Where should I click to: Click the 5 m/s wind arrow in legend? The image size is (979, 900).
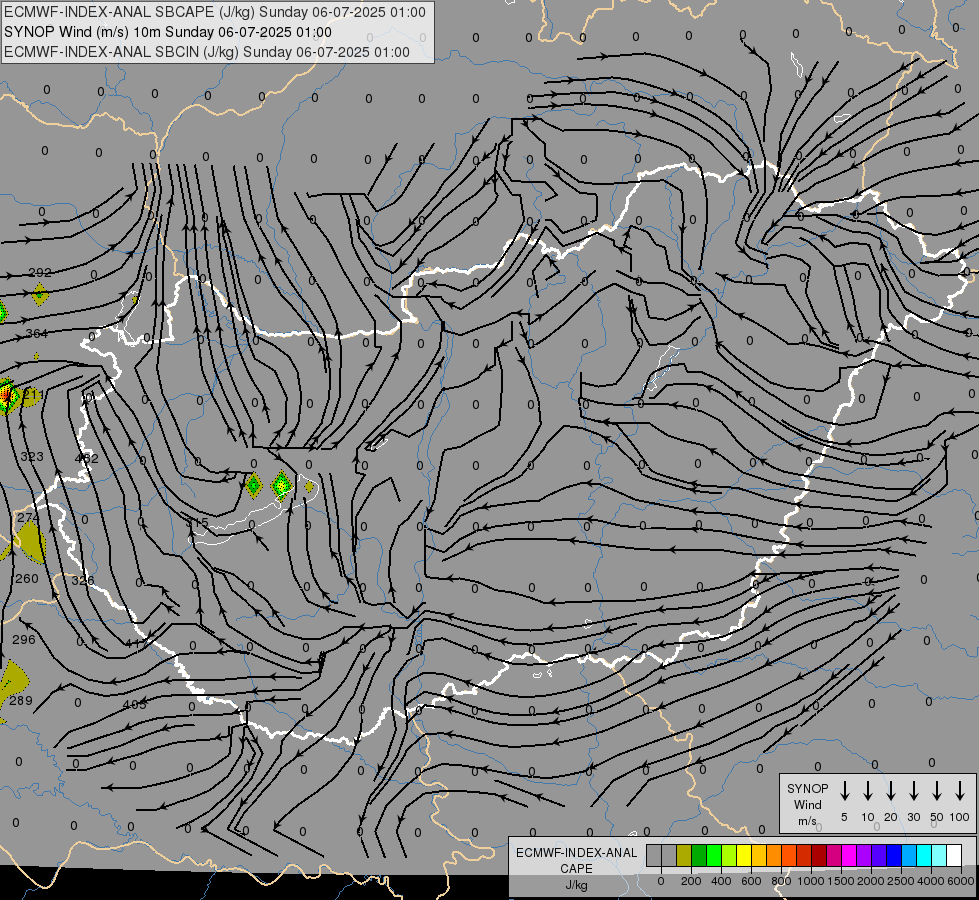coord(844,791)
